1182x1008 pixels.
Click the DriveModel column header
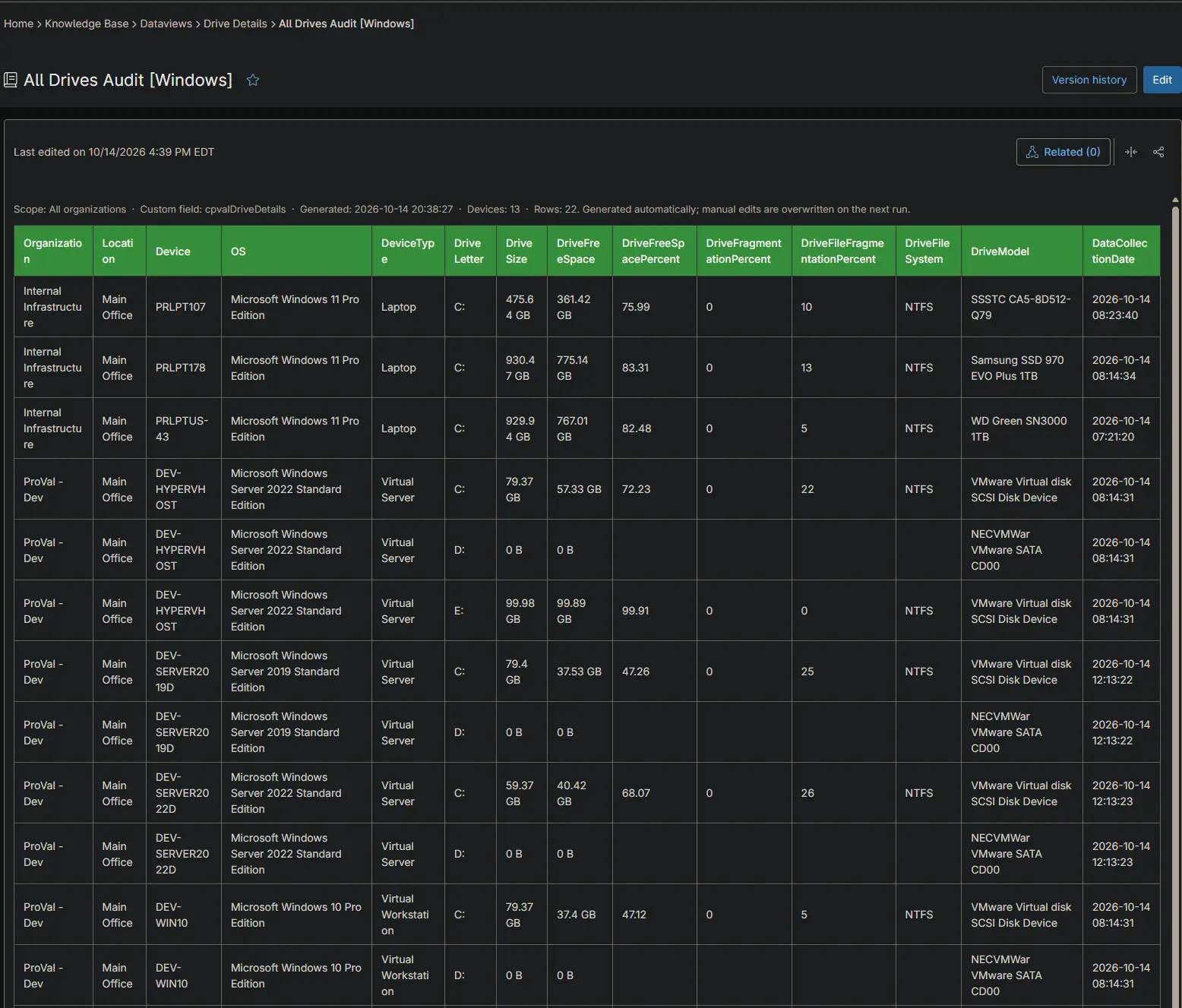[x=1022, y=251]
